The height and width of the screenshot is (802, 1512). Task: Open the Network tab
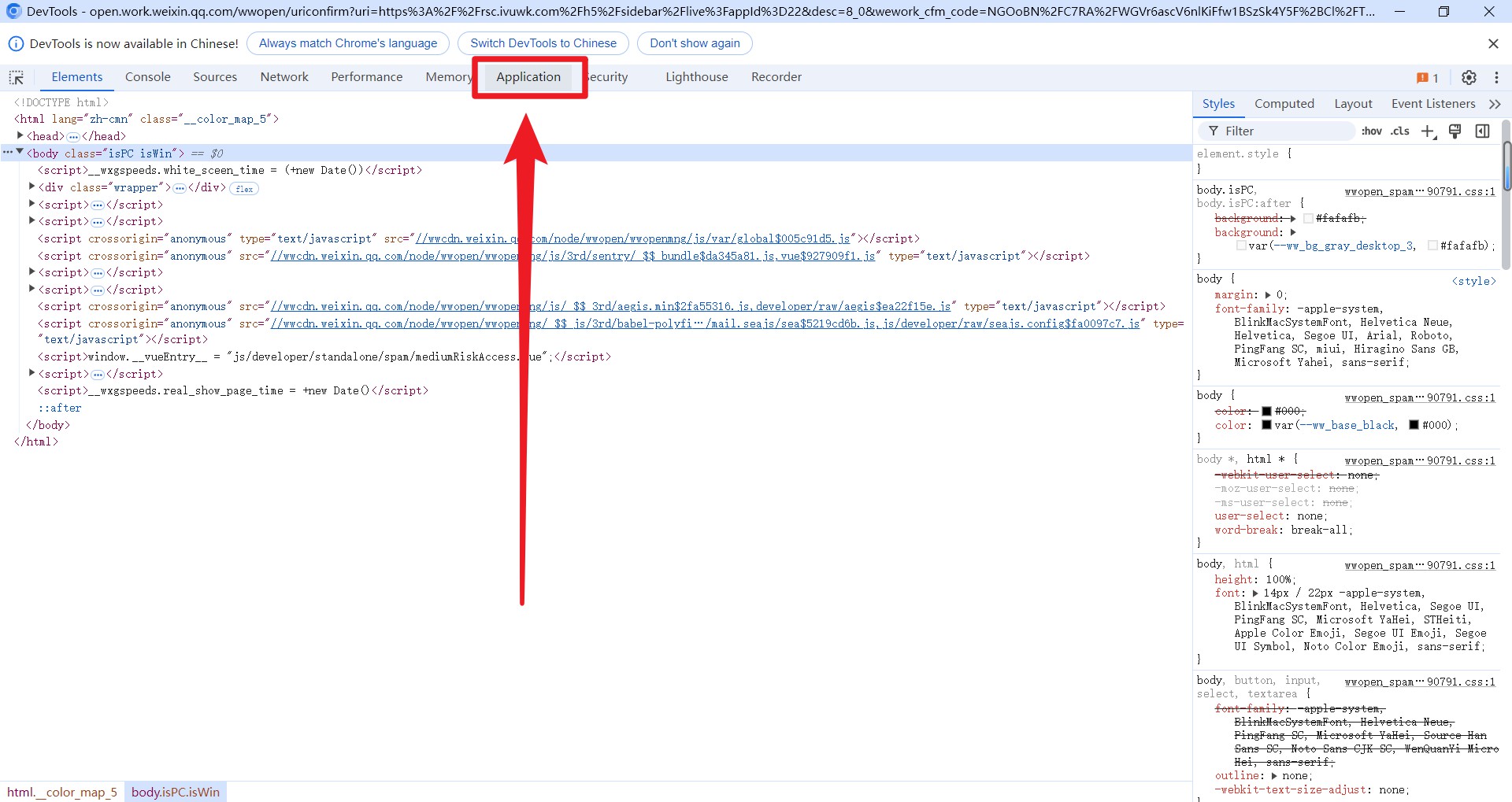[284, 77]
